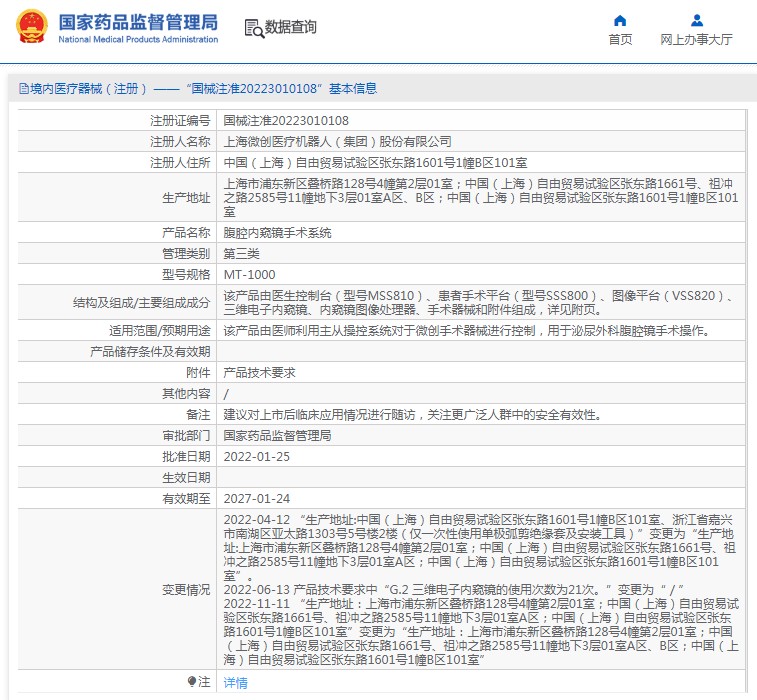Click the data query magnifier icon
Screen dimensions: 757x700
pyautogui.click(x=253, y=28)
